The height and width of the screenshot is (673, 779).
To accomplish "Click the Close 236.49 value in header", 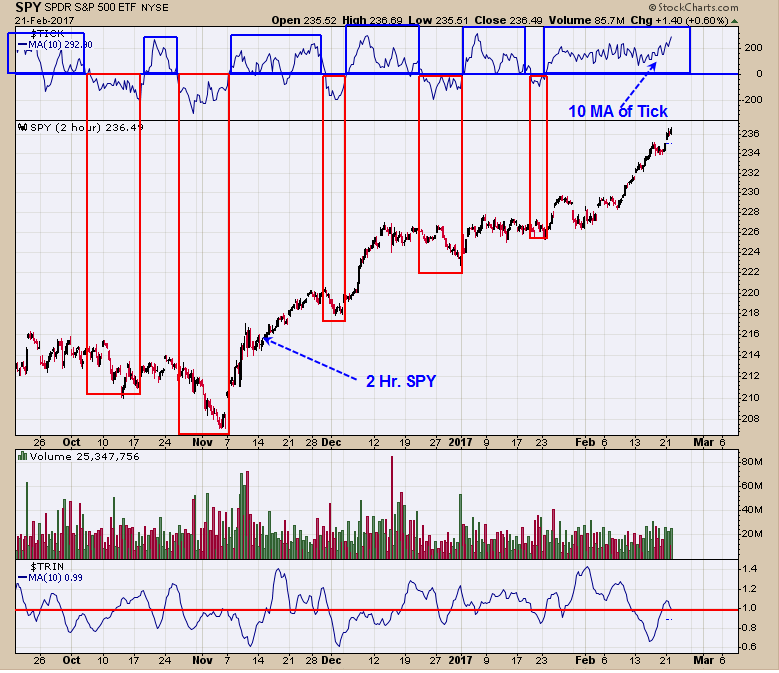I will (x=508, y=20).
